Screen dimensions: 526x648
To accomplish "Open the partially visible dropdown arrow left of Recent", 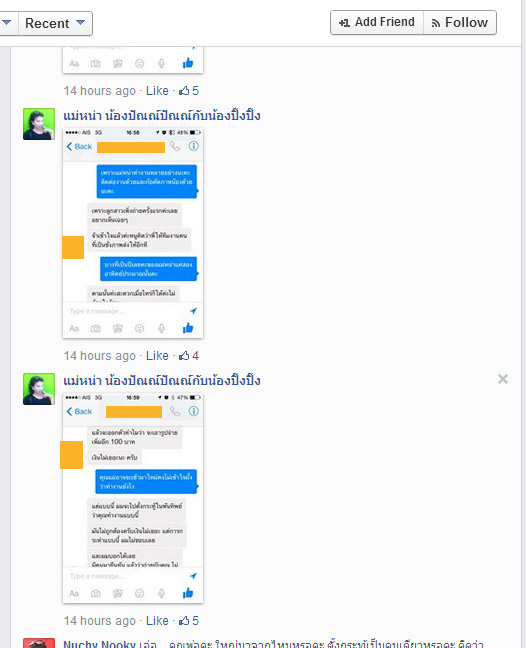I will 7,23.
